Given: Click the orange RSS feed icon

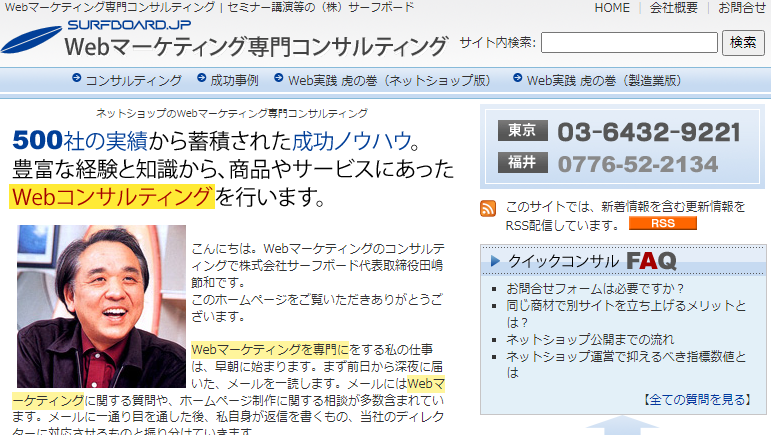Looking at the screenshot, I should pyautogui.click(x=488, y=208).
